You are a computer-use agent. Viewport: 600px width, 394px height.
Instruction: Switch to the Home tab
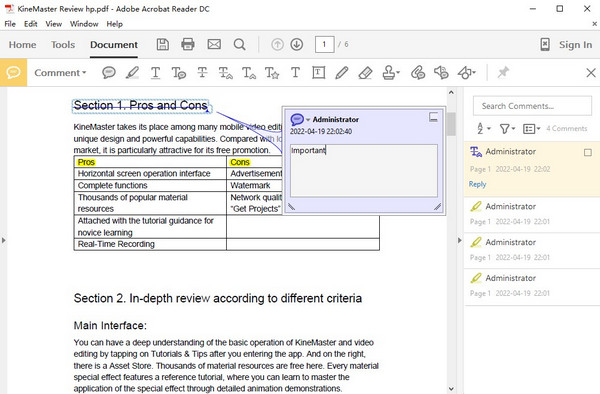[x=23, y=45]
